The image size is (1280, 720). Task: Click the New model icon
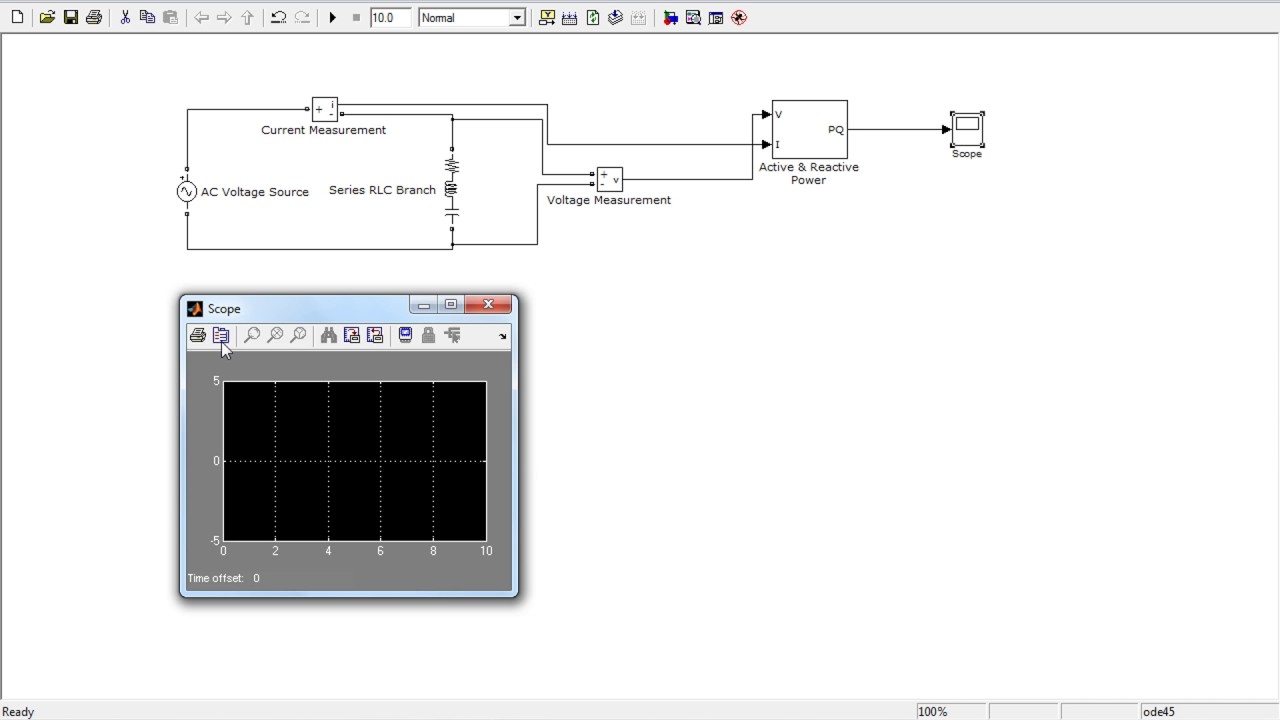tap(17, 18)
